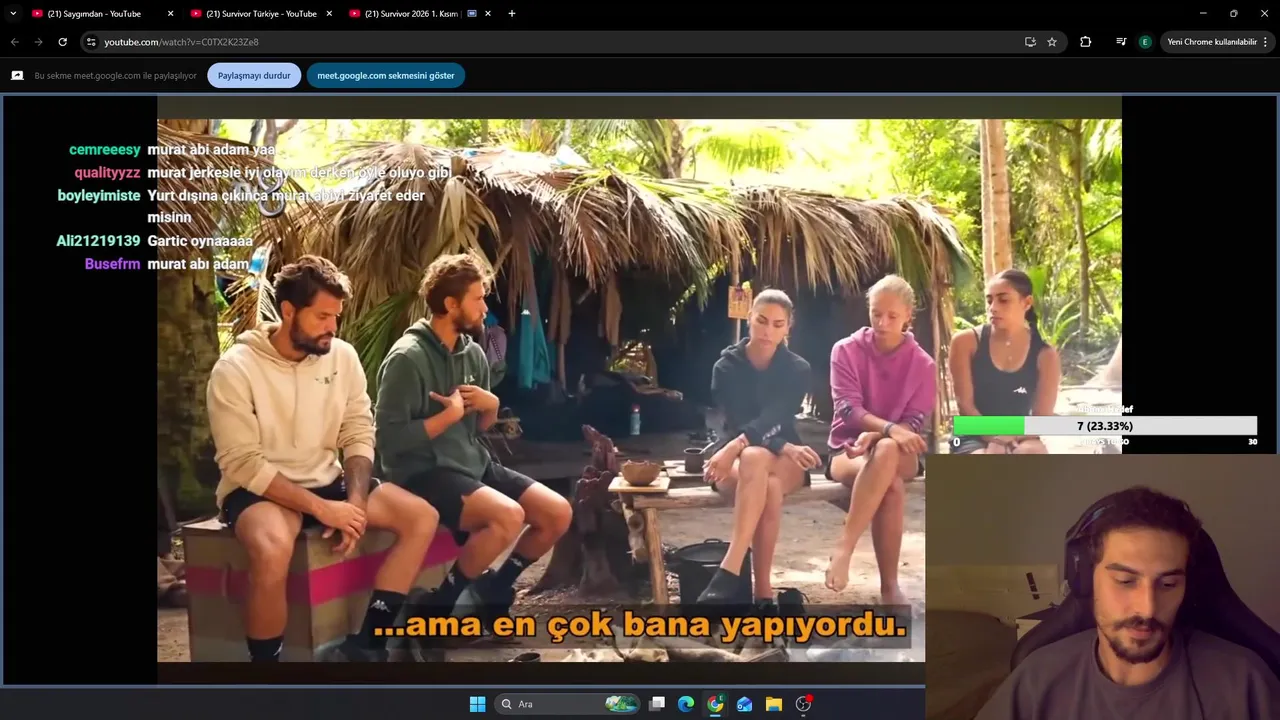This screenshot has width=1280, height=720.
Task: Open the Chrome profile avatar E
Action: [x=1145, y=42]
